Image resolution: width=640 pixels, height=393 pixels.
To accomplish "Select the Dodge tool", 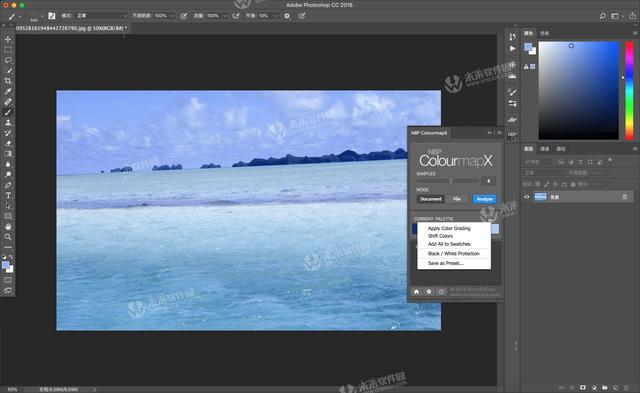I will click(8, 175).
